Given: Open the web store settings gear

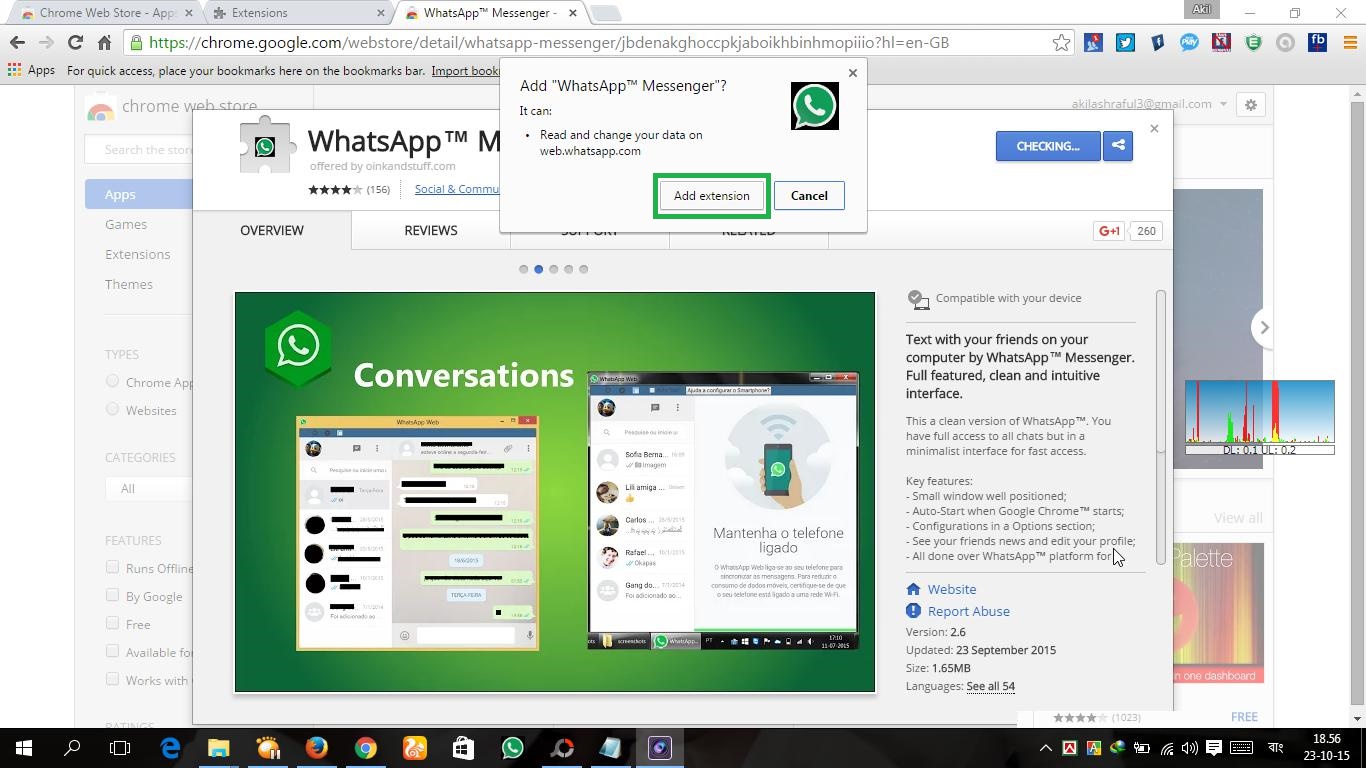Looking at the screenshot, I should tap(1250, 104).
